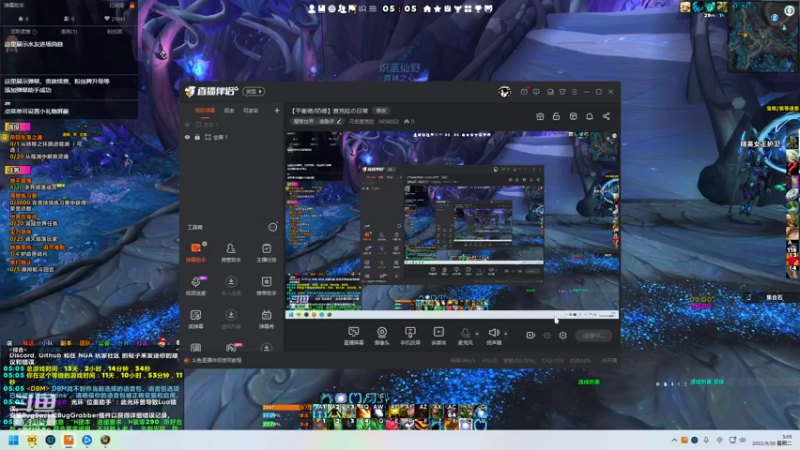Switch to the third scene tab

(x=251, y=111)
